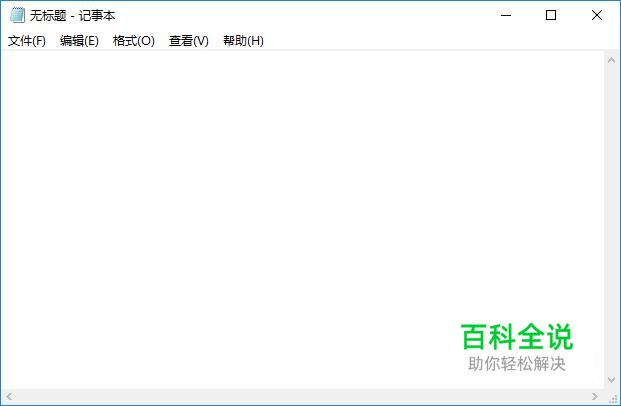The width and height of the screenshot is (621, 406).
Task: Click the vertical scrollbar down arrow
Action: coord(611,380)
